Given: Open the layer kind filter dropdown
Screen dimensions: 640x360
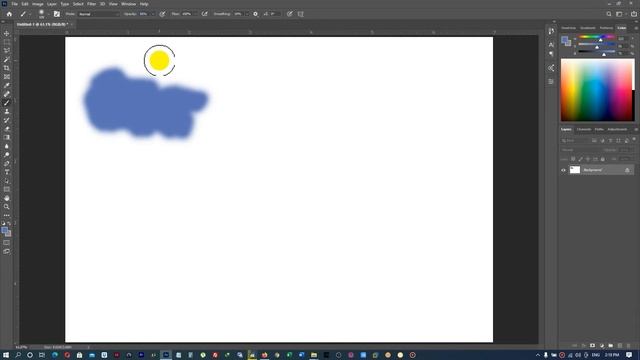Looking at the screenshot, I should [x=574, y=140].
